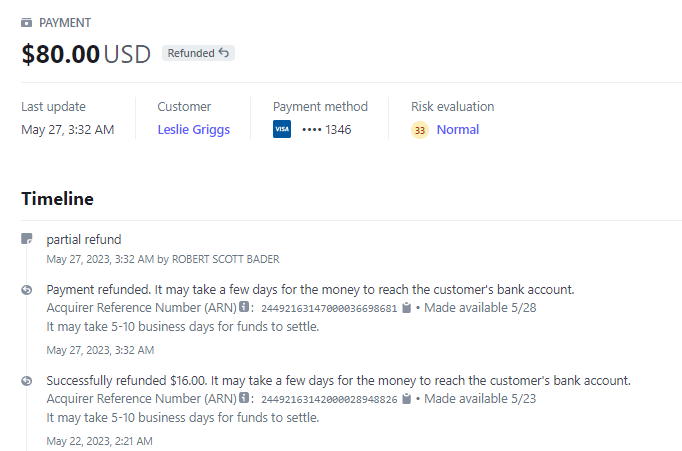Copy the ARN ending in 48826
Viewport: 682px width, 451px height.
(x=407, y=399)
